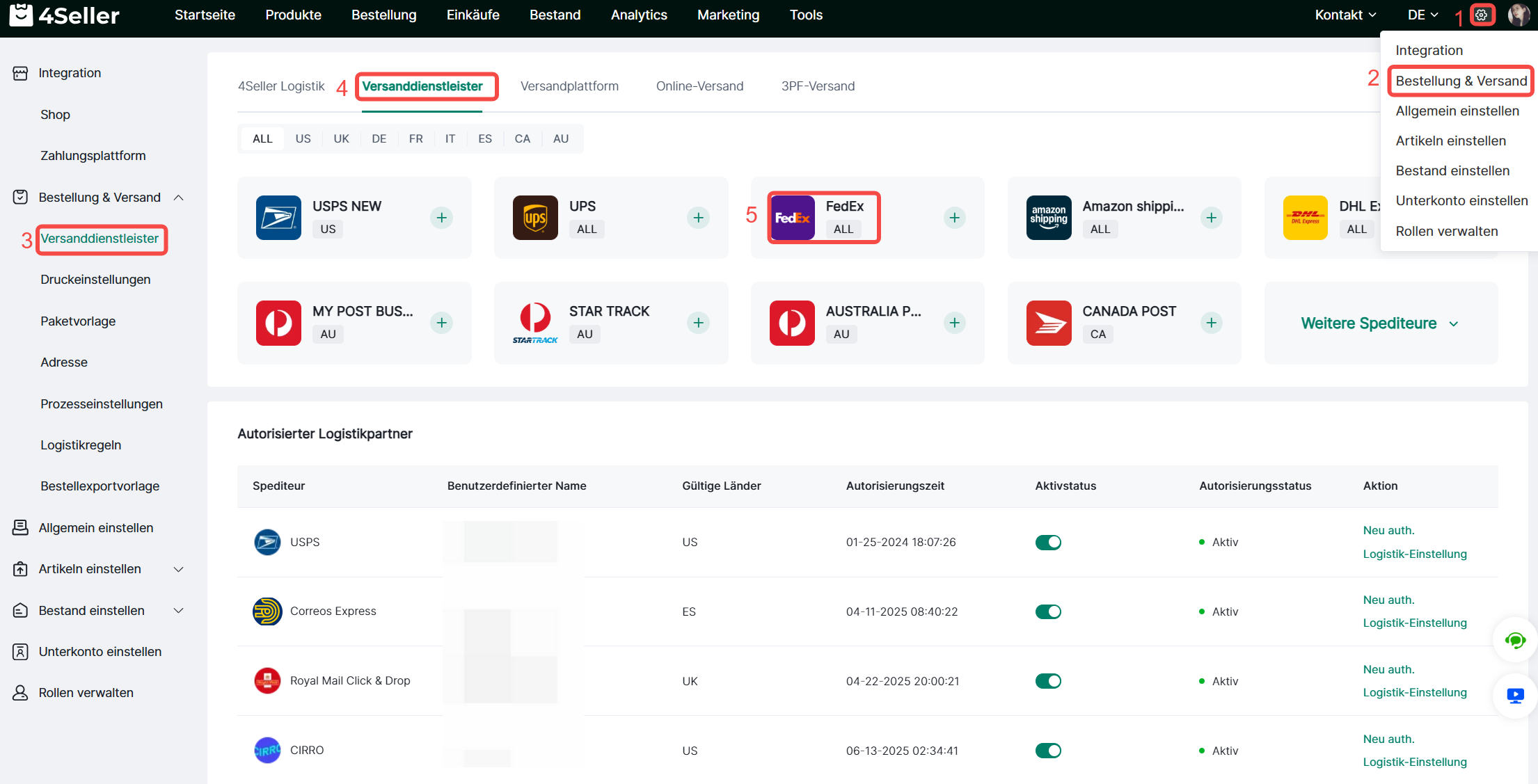This screenshot has height=784, width=1538.
Task: Toggle Royal Mail Click & Drop status
Action: pos(1047,681)
